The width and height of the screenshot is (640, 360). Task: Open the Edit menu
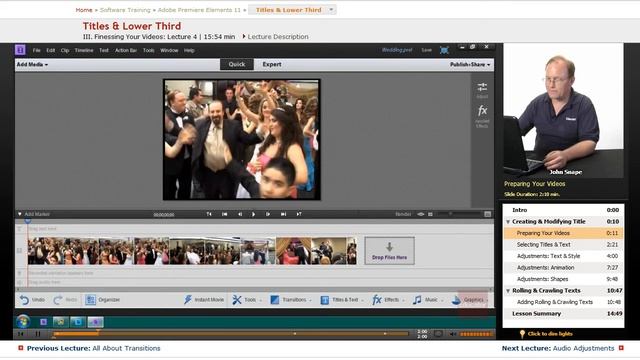click(x=50, y=50)
